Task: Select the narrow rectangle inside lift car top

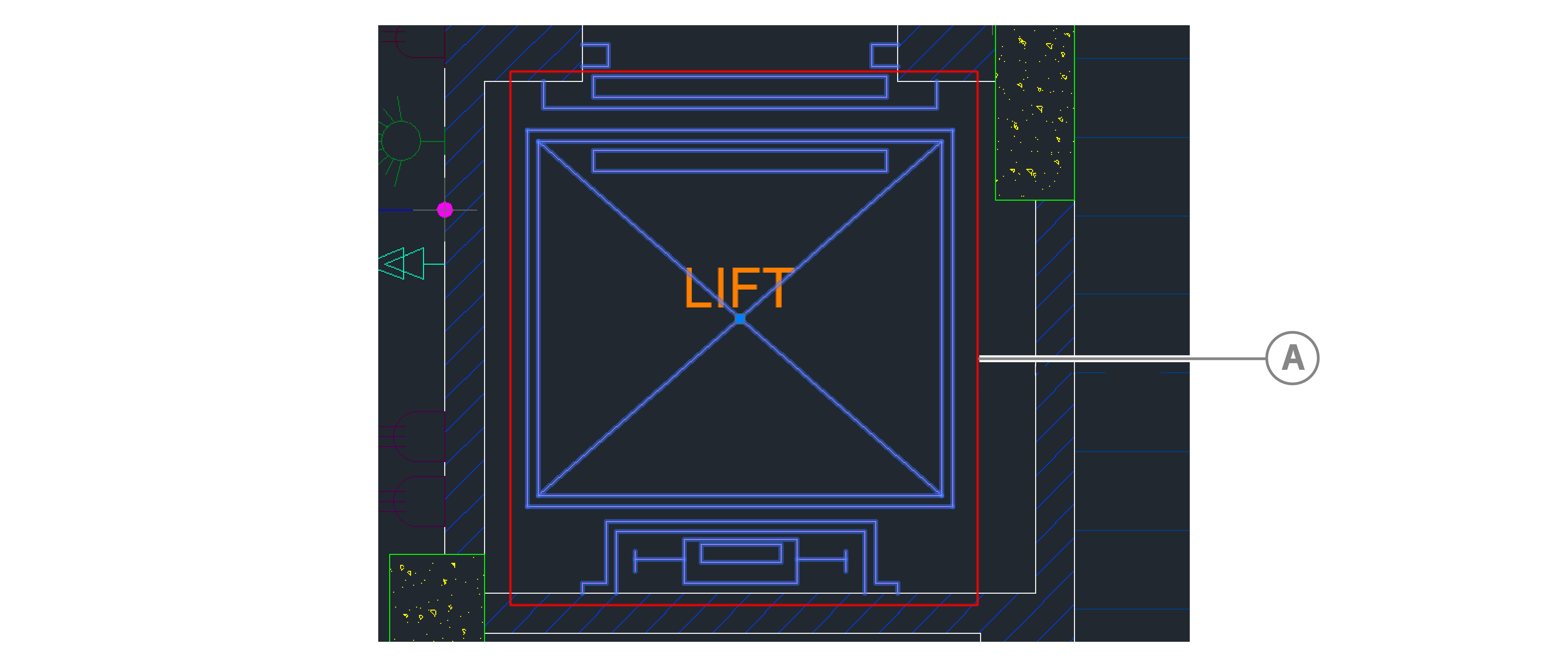Action: click(x=740, y=161)
